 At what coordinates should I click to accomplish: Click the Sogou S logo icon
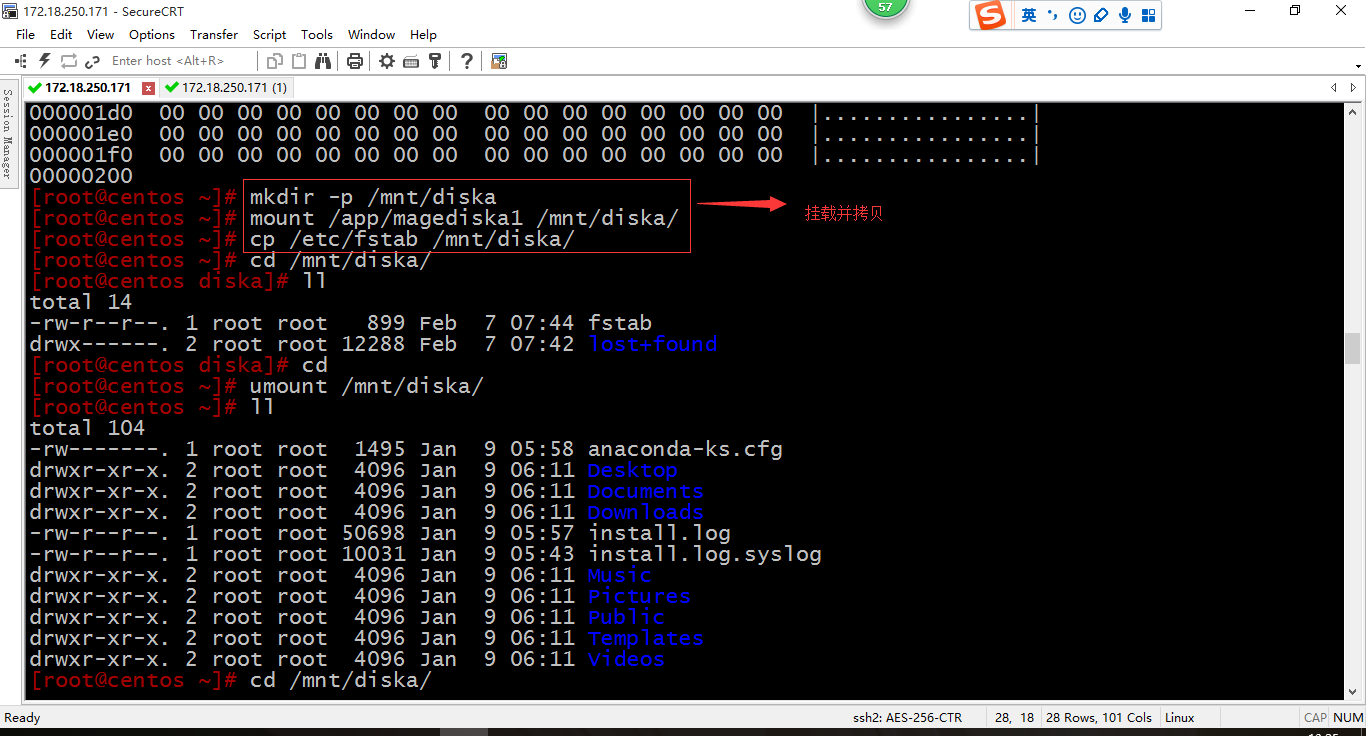click(990, 15)
